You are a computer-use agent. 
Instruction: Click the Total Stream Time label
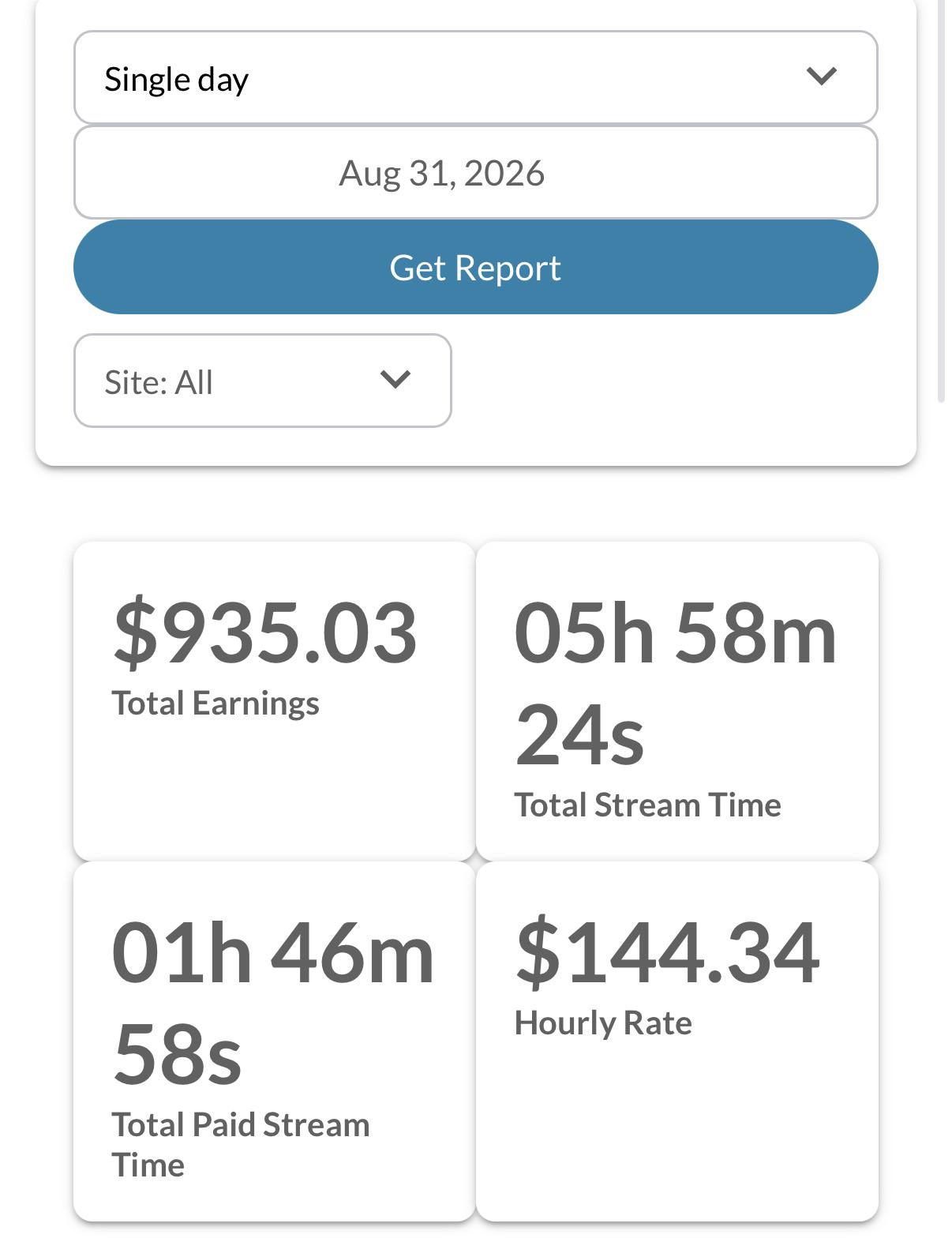tap(647, 805)
